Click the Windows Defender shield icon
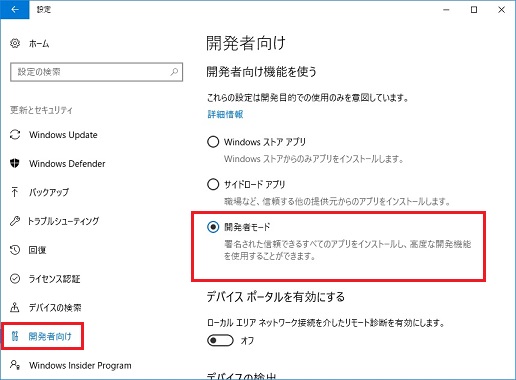 15,163
